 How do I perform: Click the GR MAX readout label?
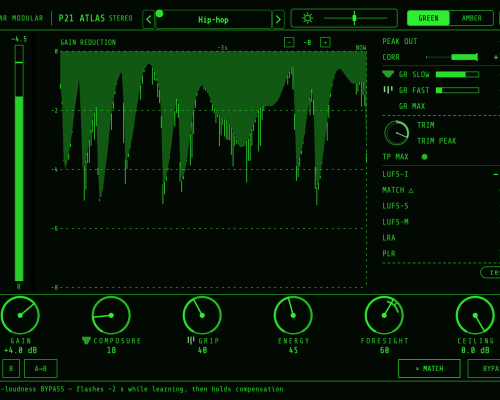pos(412,106)
